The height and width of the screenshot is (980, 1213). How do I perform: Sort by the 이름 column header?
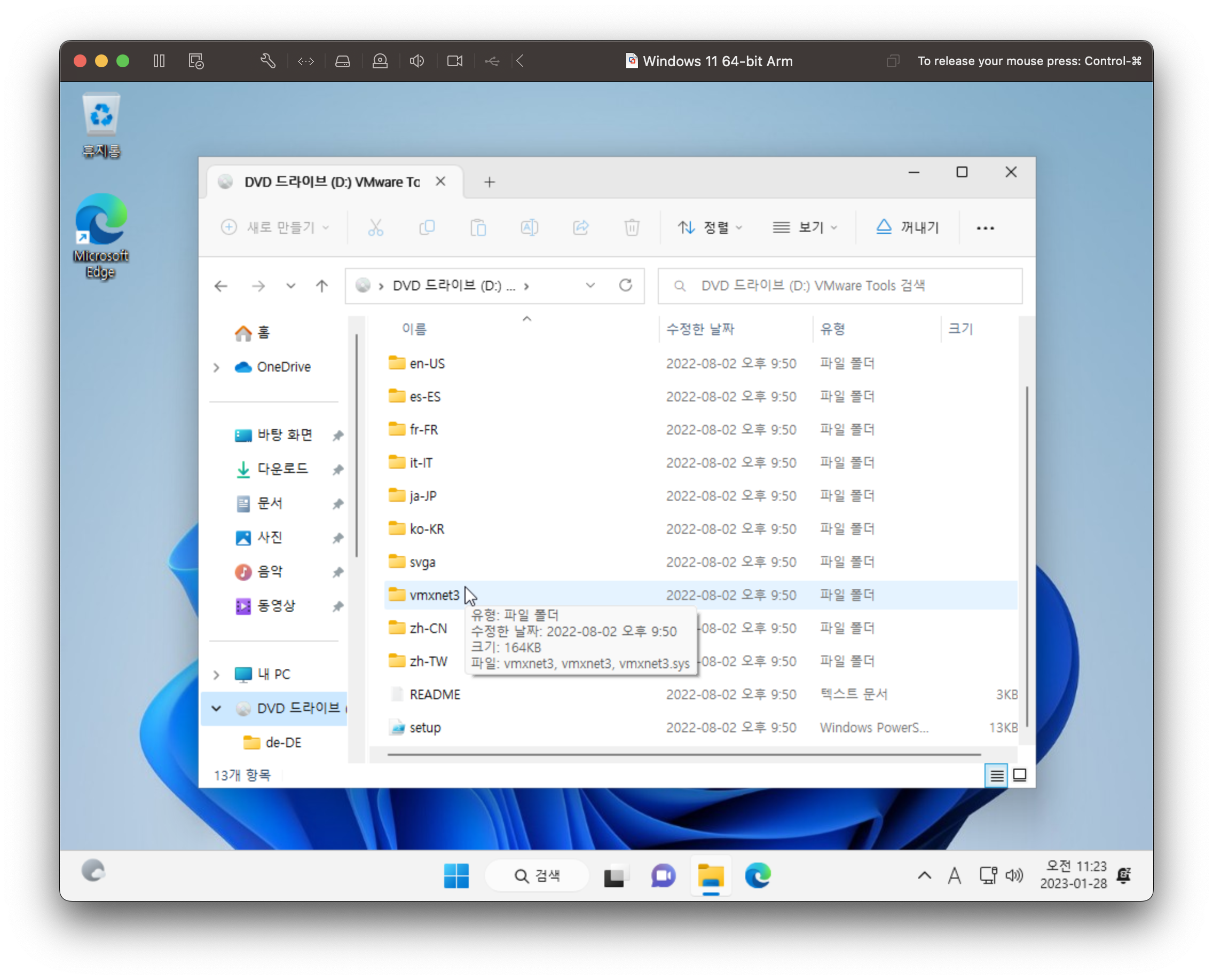coord(414,329)
